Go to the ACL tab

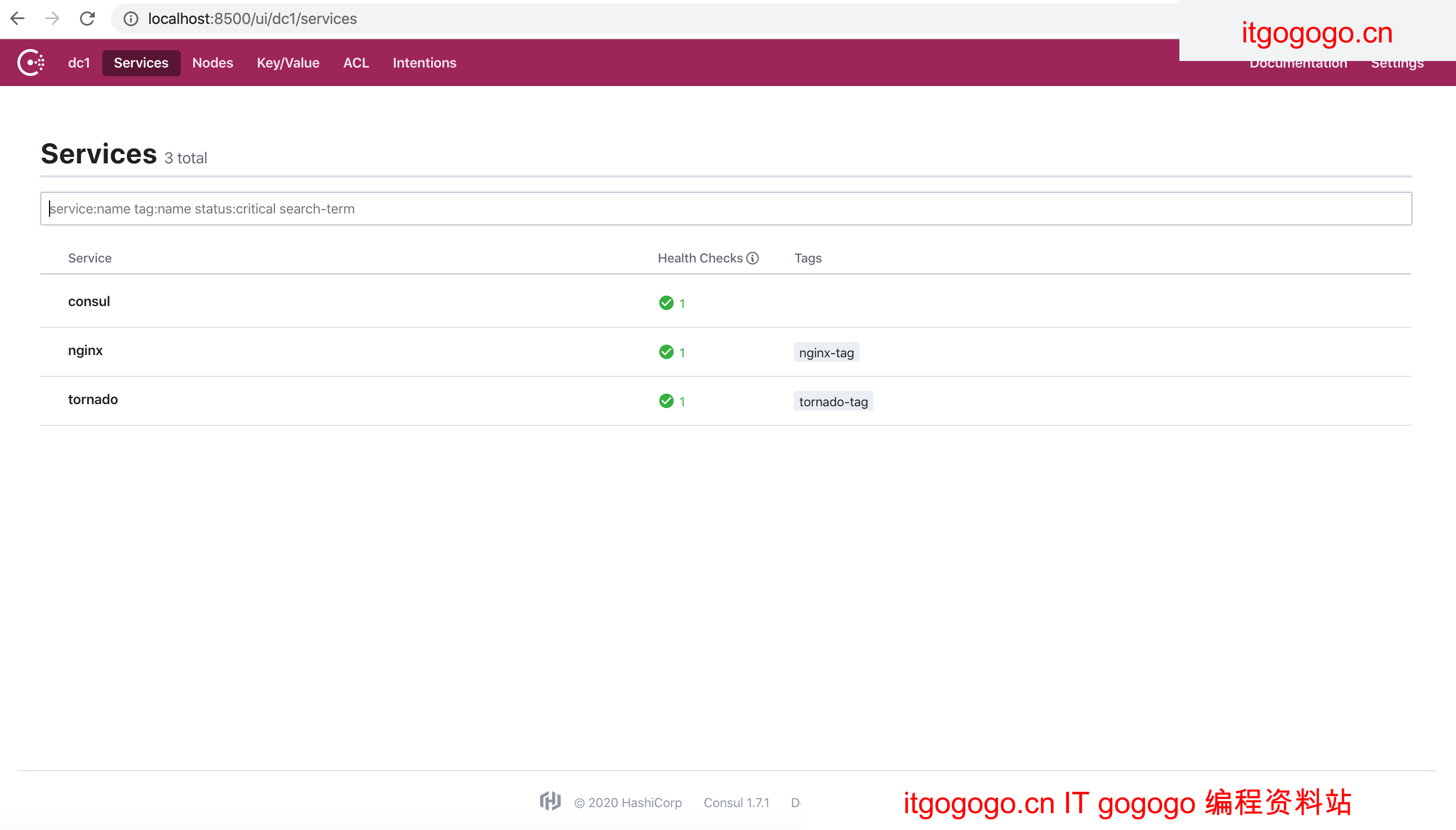(x=356, y=63)
